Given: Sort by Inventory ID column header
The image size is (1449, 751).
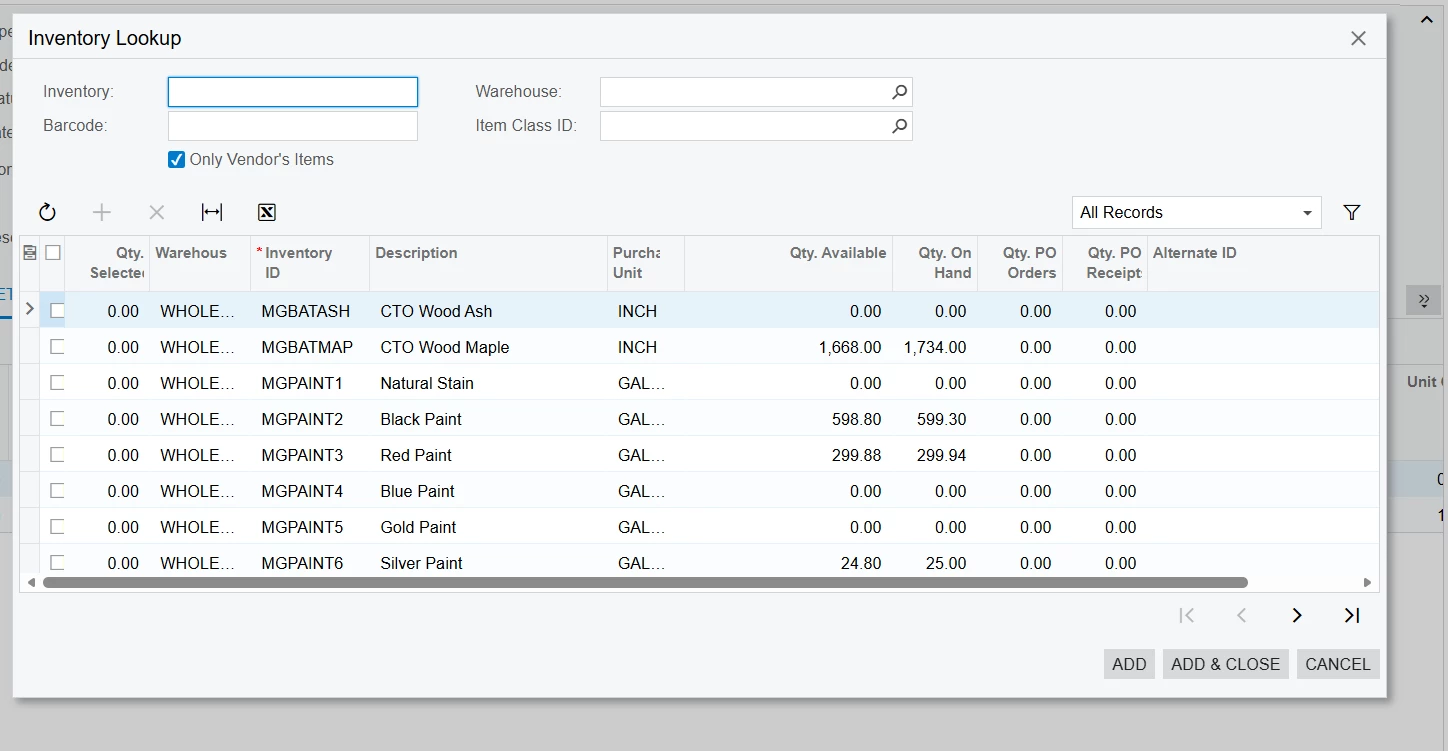Looking at the screenshot, I should 310,263.
